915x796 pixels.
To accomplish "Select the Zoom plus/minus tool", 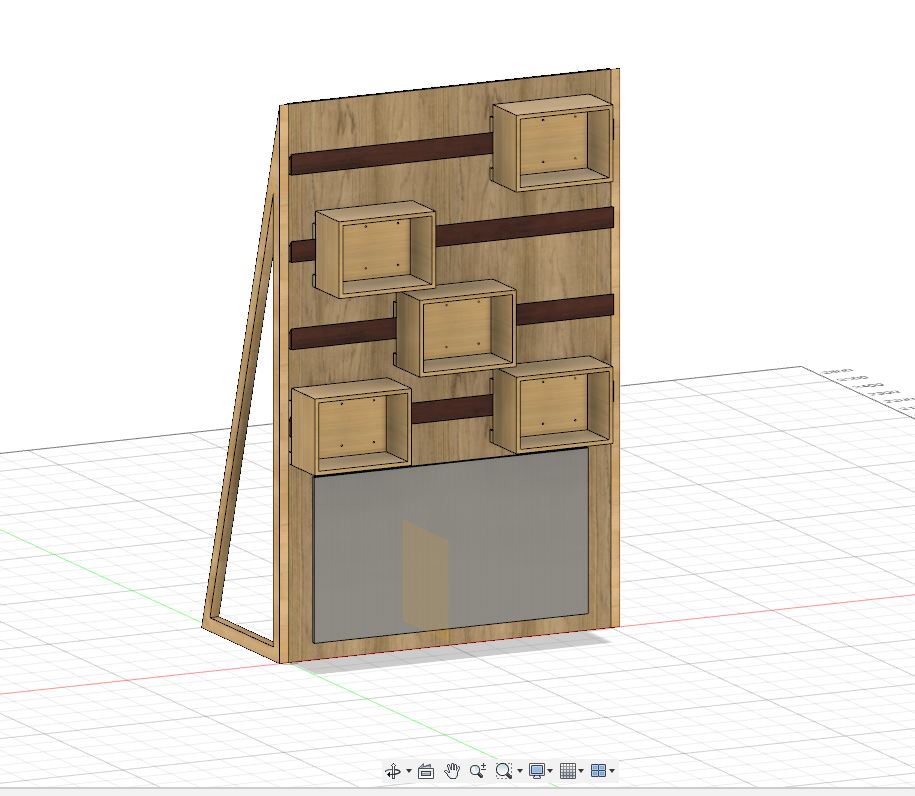I will (477, 771).
